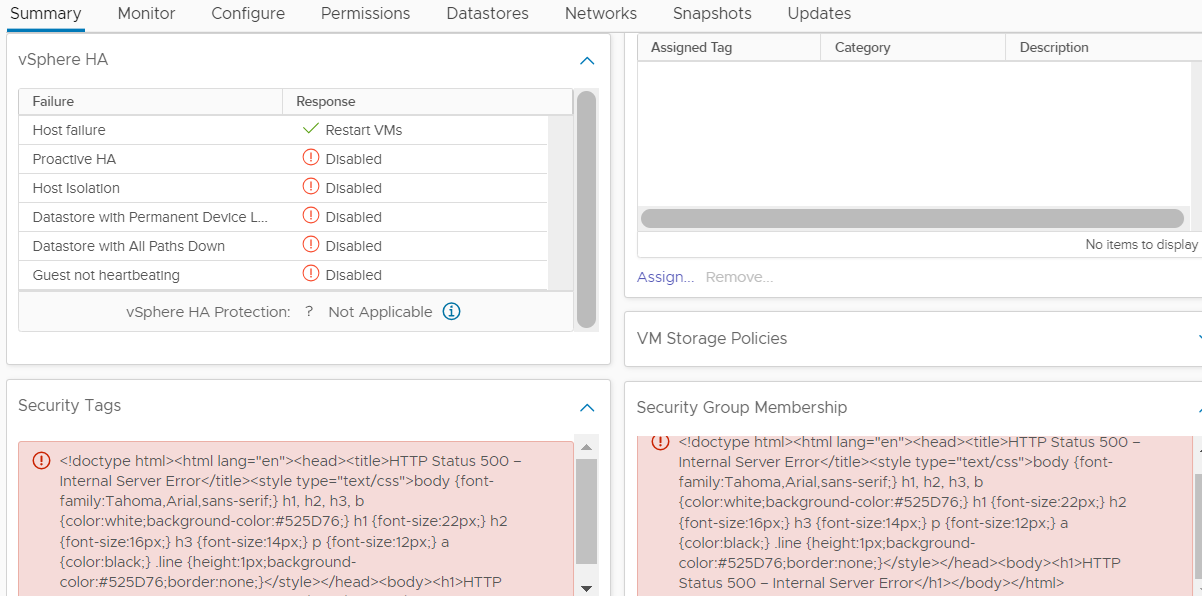Click the Remove... tag link
This screenshot has height=596, width=1202.
pos(739,277)
